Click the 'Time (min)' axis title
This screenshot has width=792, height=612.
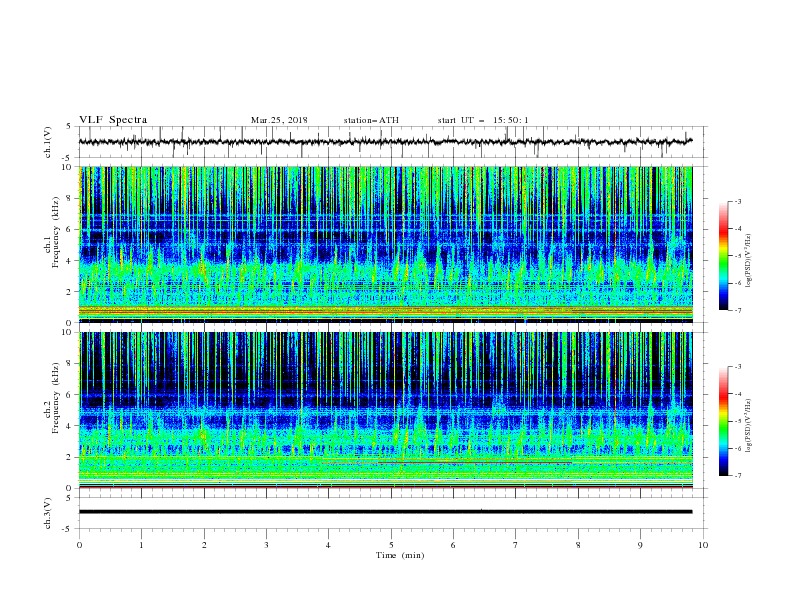[400, 555]
